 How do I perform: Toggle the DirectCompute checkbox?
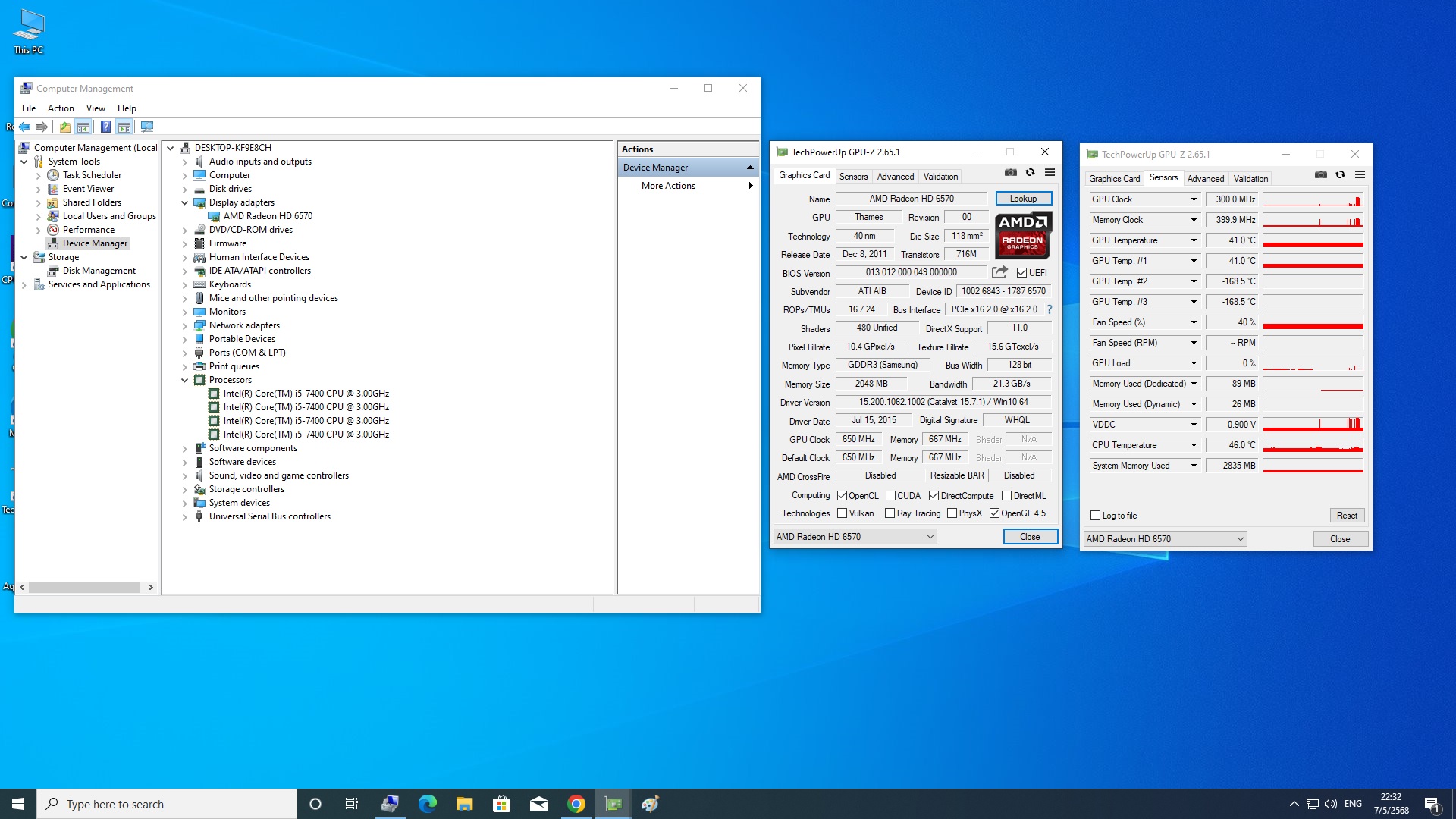tap(934, 496)
